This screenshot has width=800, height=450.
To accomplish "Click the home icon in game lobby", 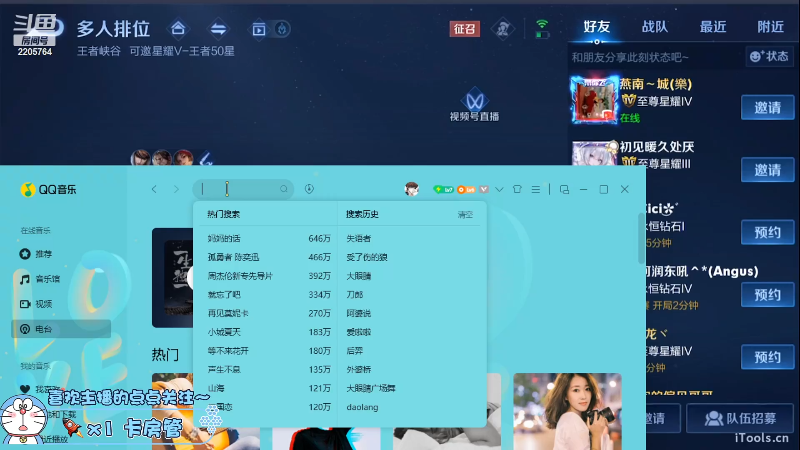I will [178, 29].
